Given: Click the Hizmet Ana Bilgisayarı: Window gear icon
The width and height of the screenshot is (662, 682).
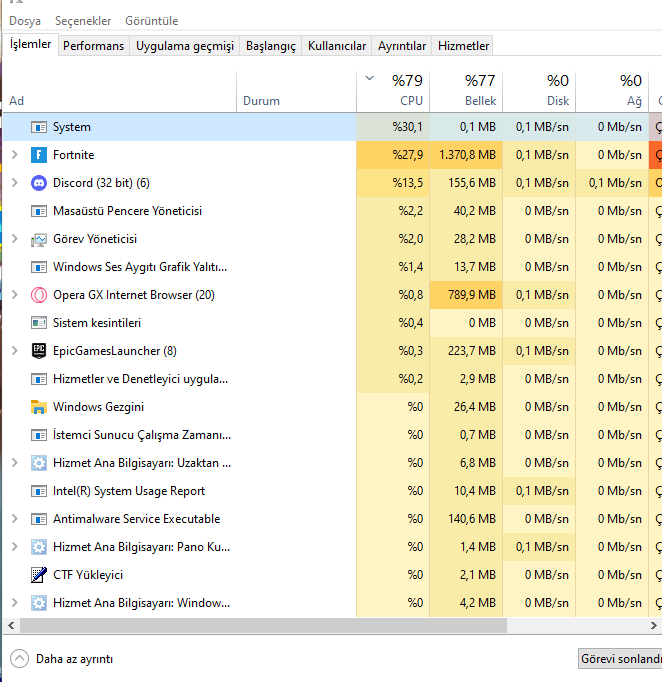Looking at the screenshot, I should pyautogui.click(x=39, y=603).
